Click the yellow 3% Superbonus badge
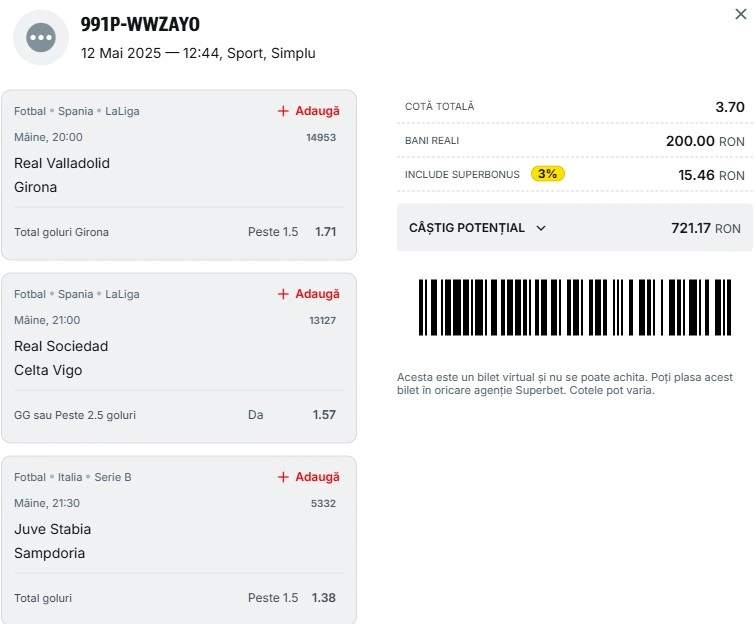 click(x=548, y=174)
